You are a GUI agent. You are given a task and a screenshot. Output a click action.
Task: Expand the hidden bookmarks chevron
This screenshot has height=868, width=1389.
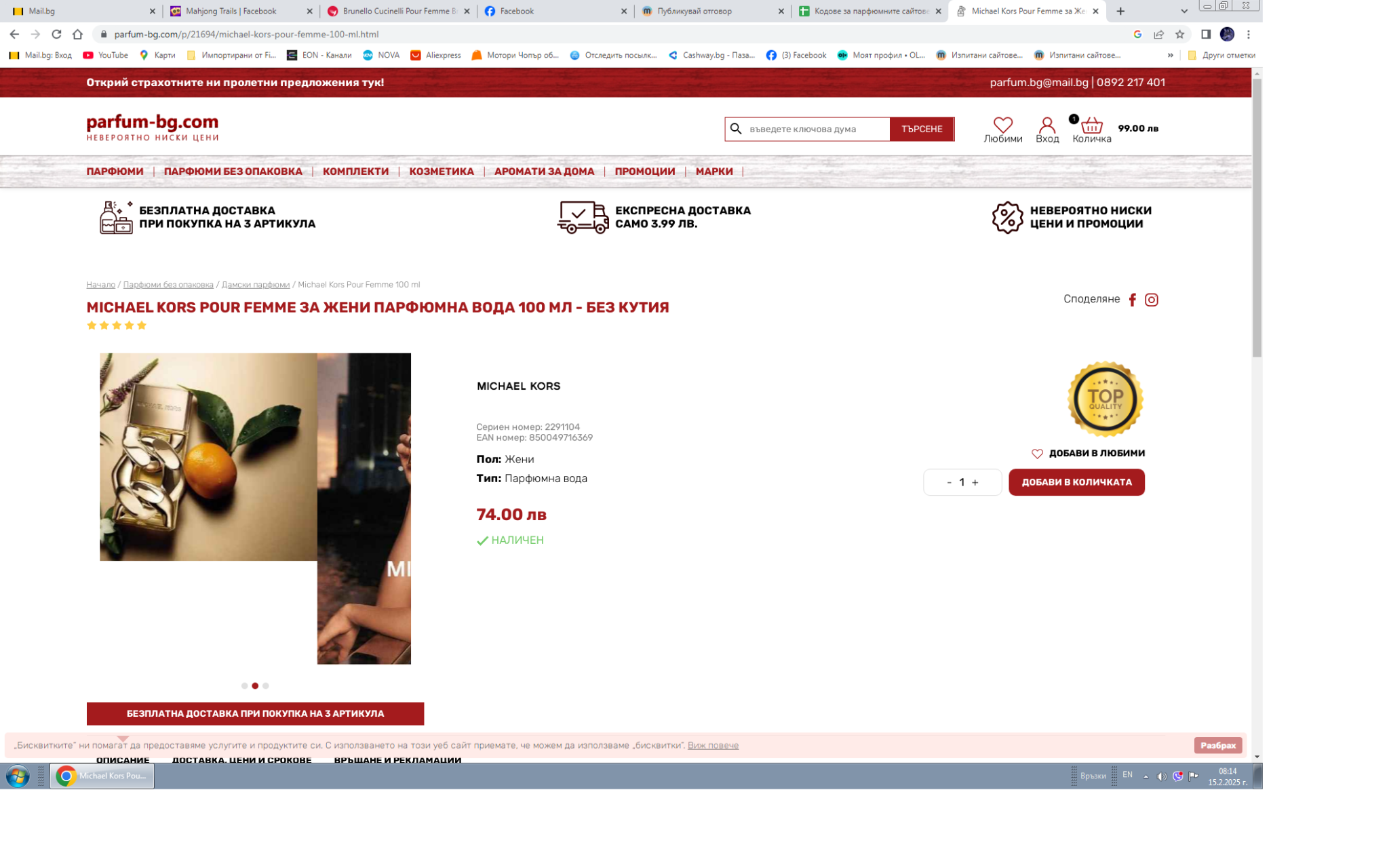[1170, 56]
